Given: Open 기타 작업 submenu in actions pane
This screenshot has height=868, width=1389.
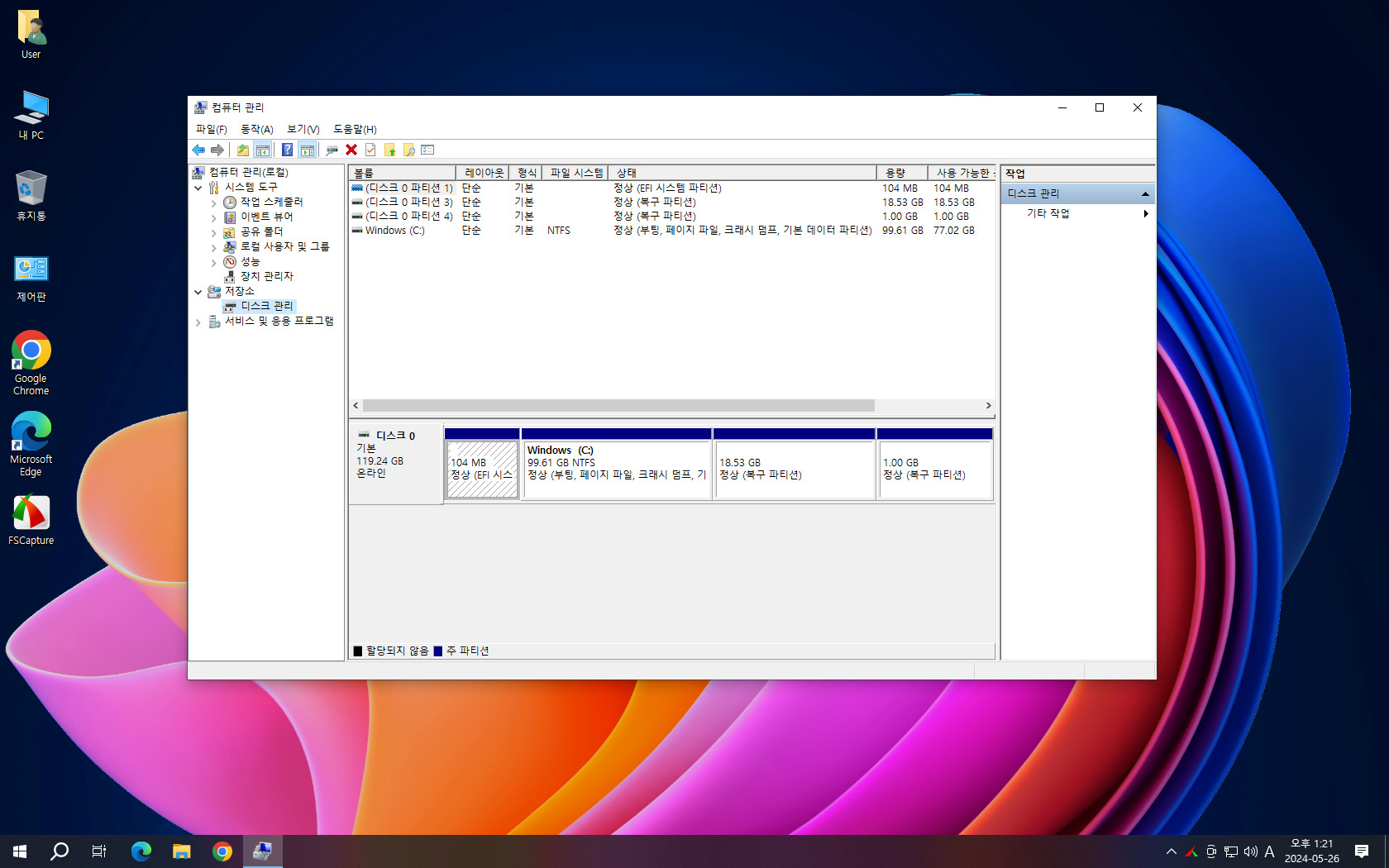Looking at the screenshot, I should (1078, 213).
